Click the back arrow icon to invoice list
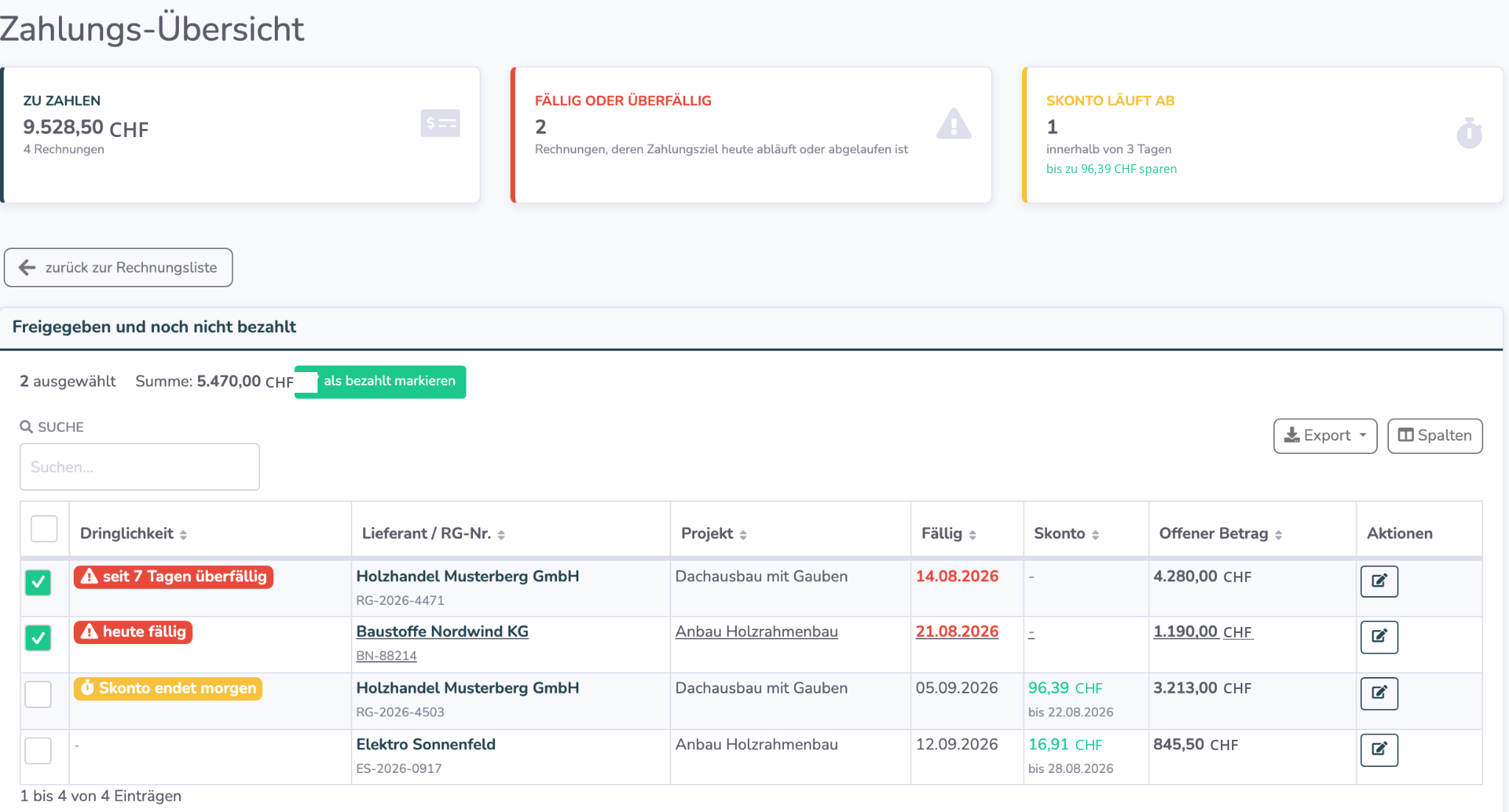 (27, 267)
